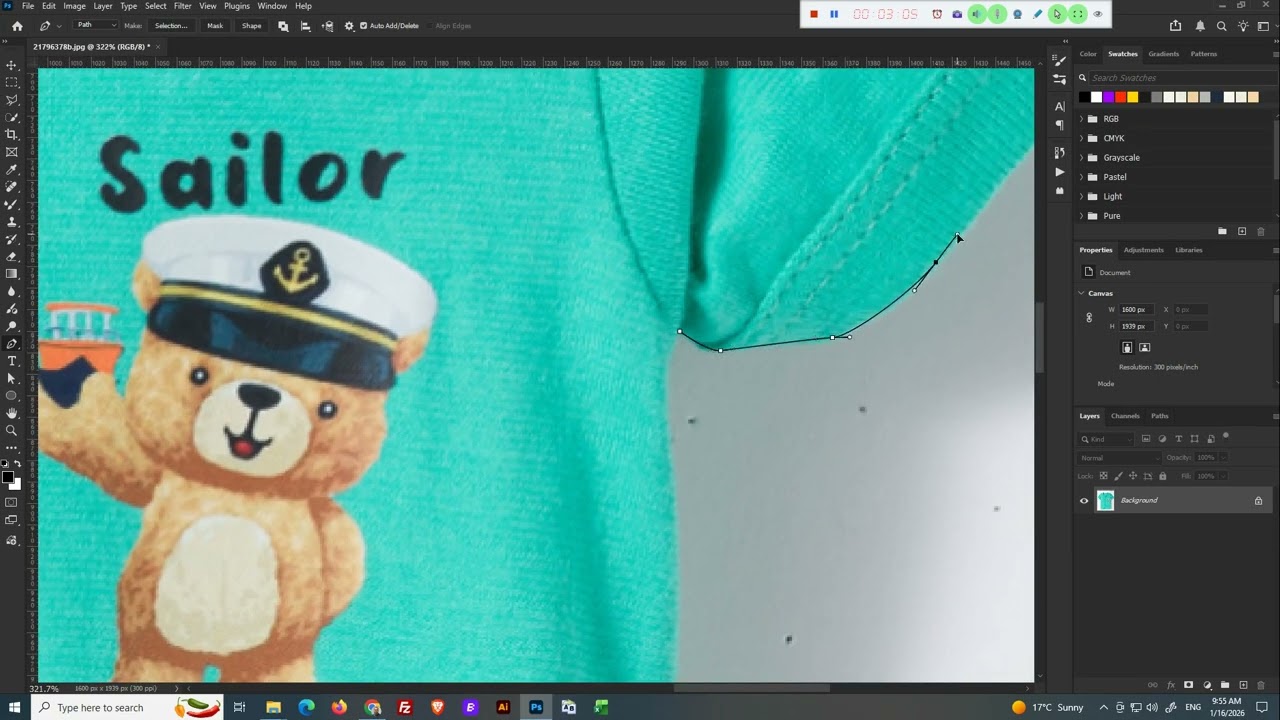Toggle pixel layer filter in Layers panel
The image size is (1280, 720).
pos(1146,439)
